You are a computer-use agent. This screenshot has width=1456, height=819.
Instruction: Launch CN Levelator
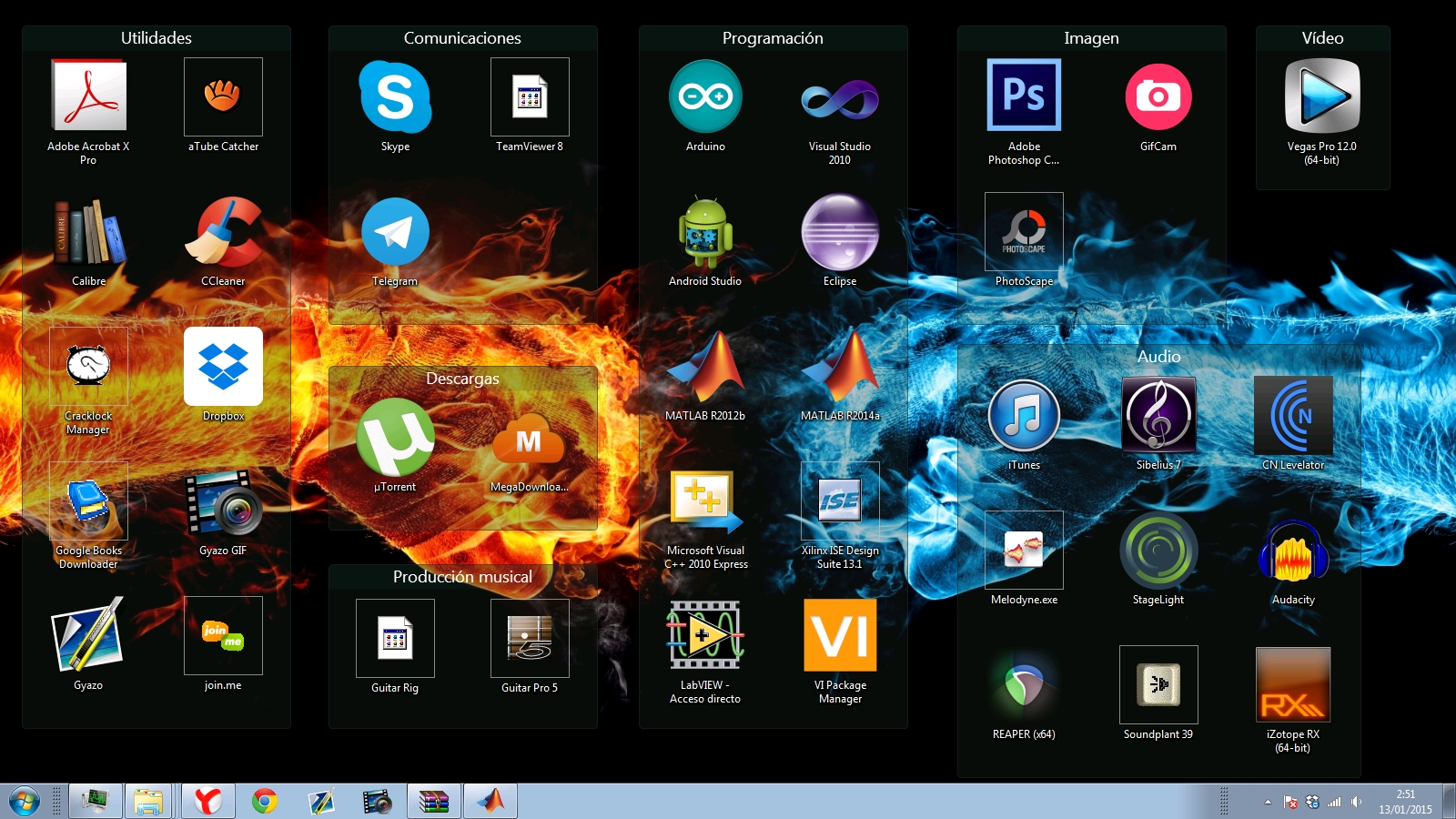[1293, 416]
